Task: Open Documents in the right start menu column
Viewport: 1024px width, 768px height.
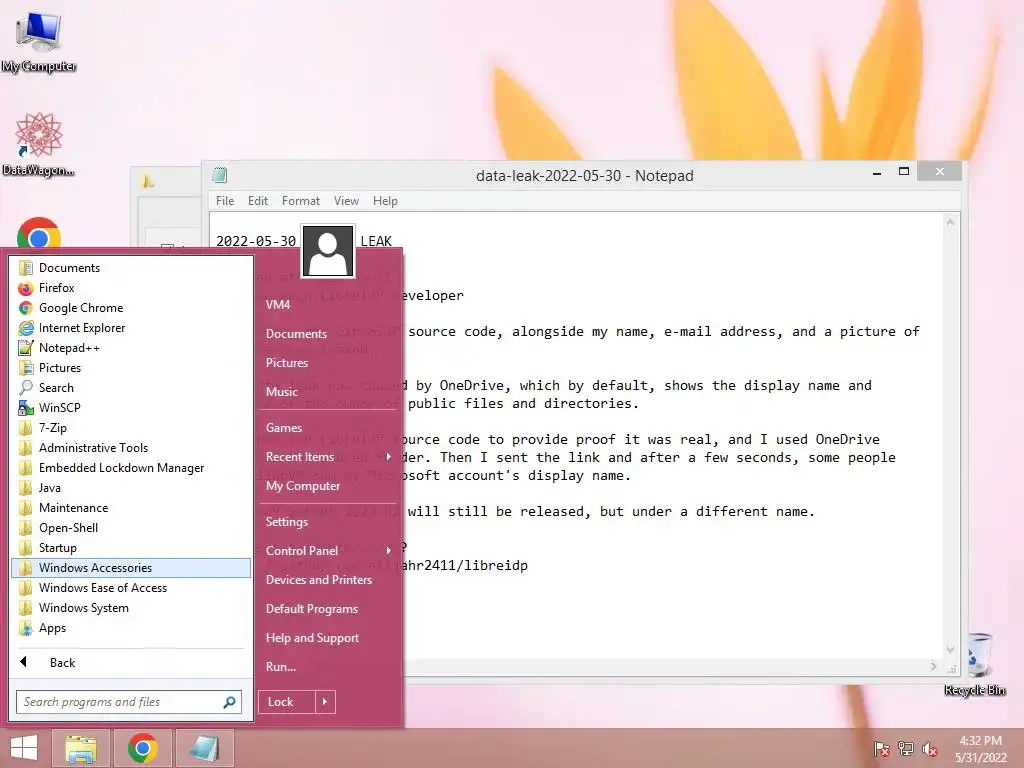Action: point(328,334)
